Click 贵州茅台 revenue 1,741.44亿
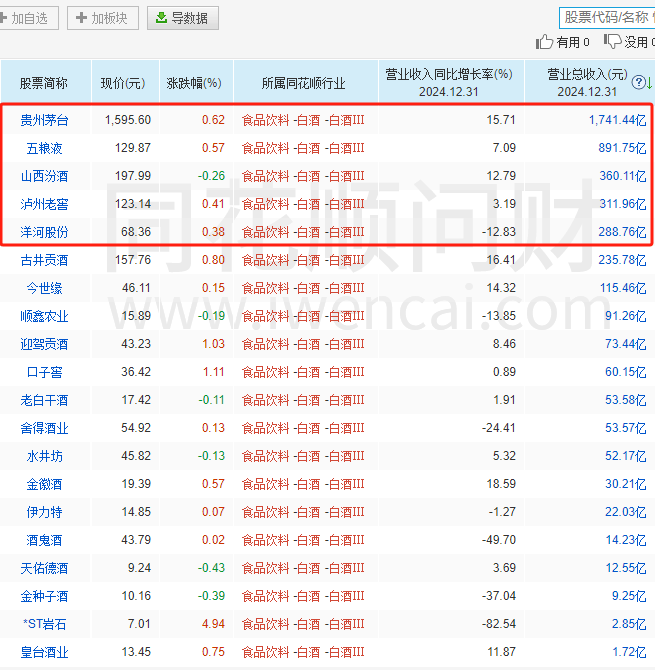 pyautogui.click(x=618, y=120)
